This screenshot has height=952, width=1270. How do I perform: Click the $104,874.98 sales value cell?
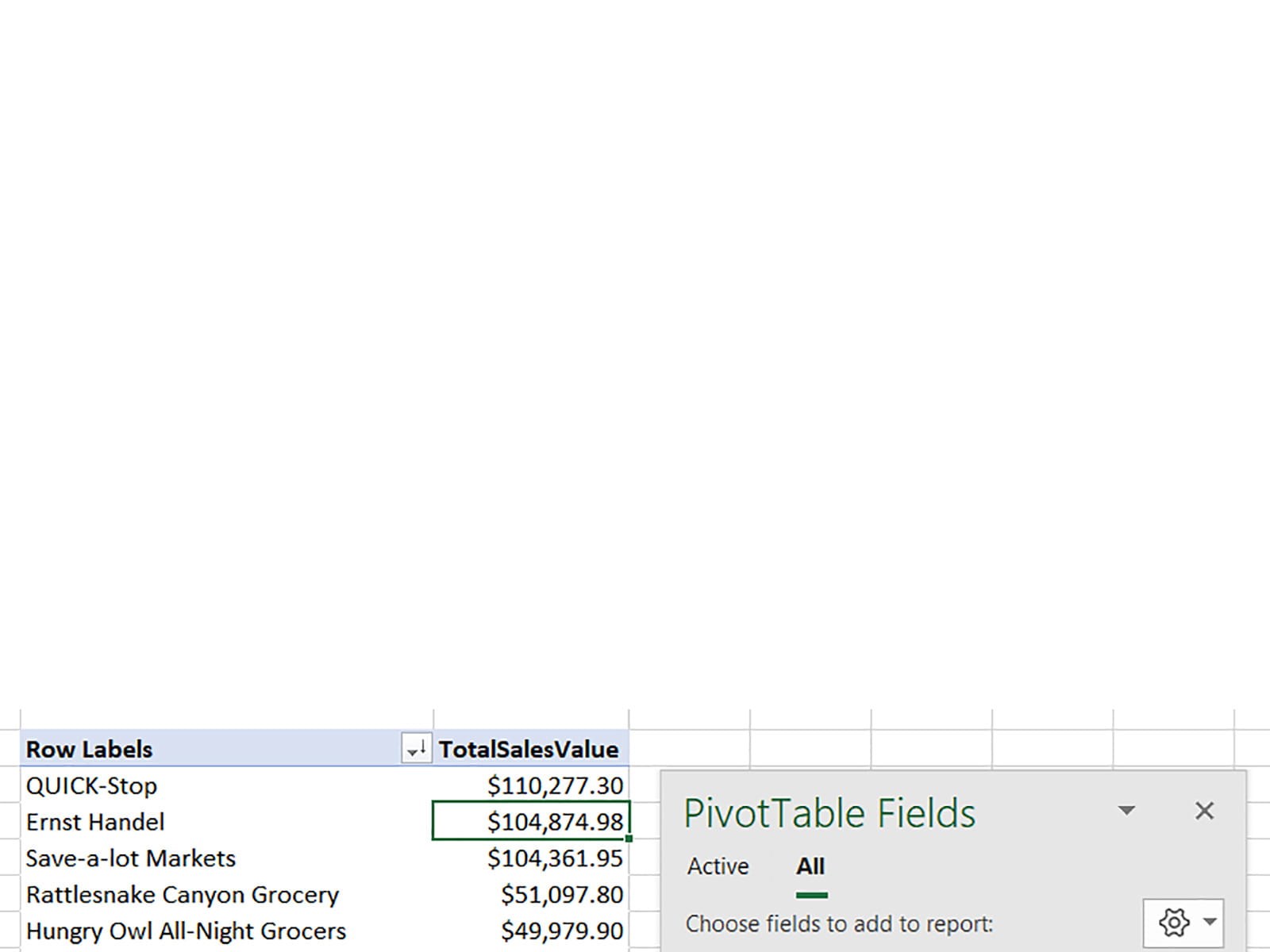point(555,822)
